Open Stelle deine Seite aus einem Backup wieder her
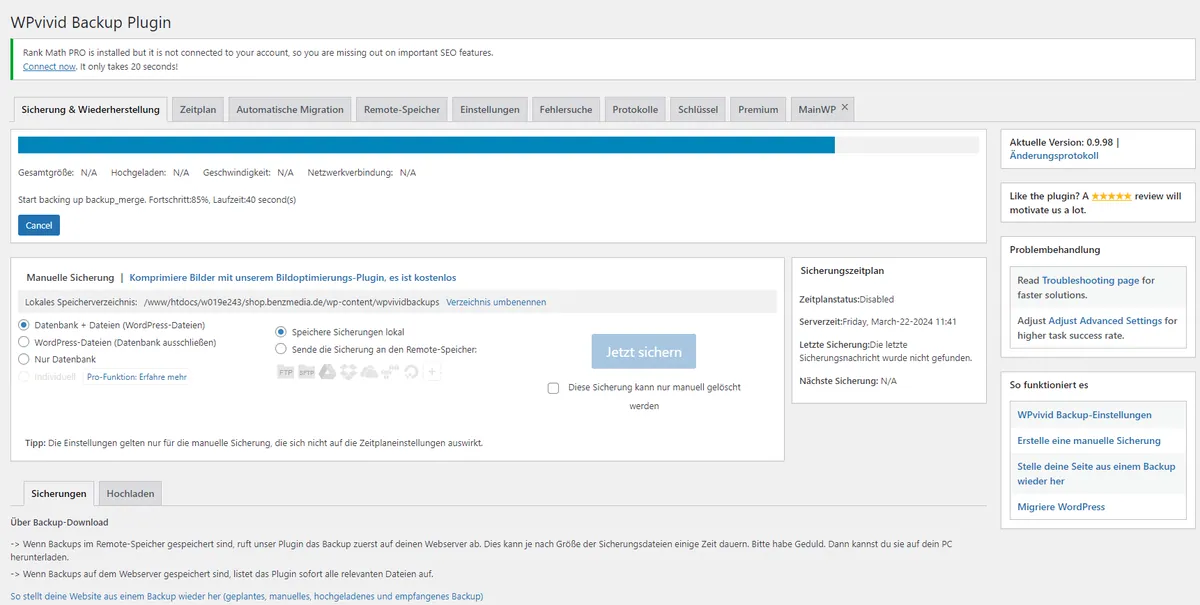 click(1096, 474)
